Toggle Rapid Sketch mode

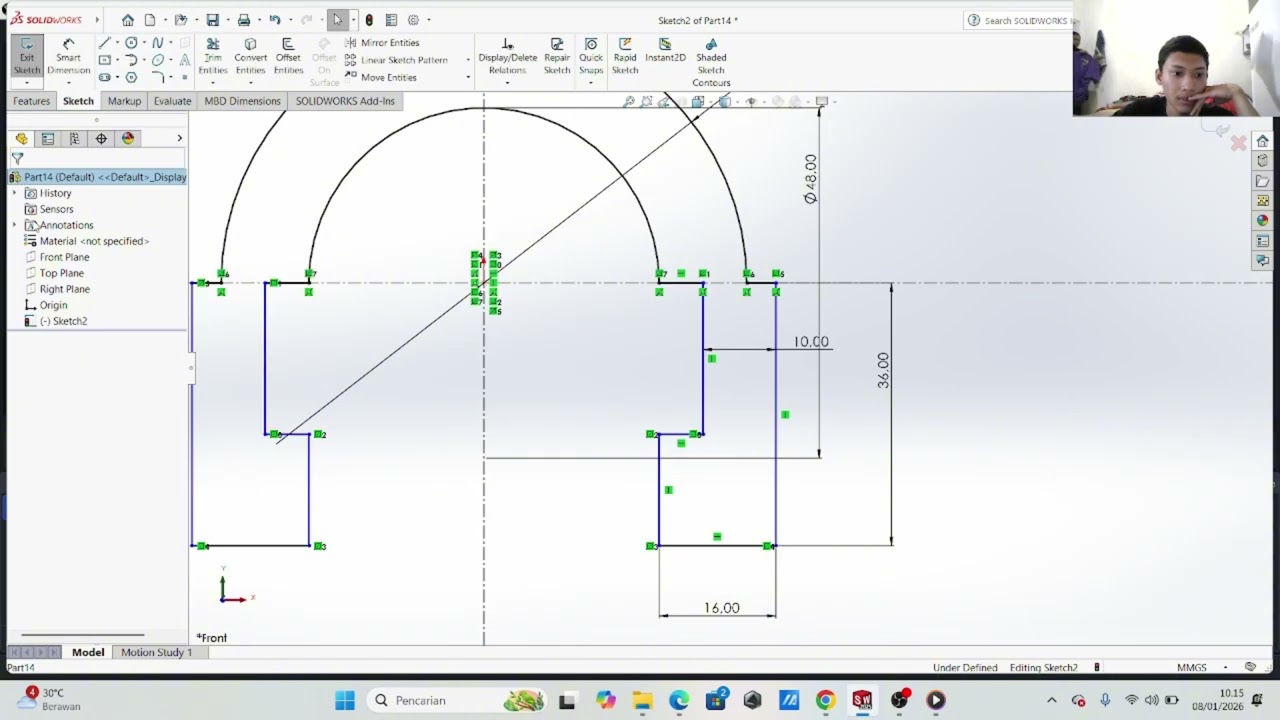click(x=625, y=57)
